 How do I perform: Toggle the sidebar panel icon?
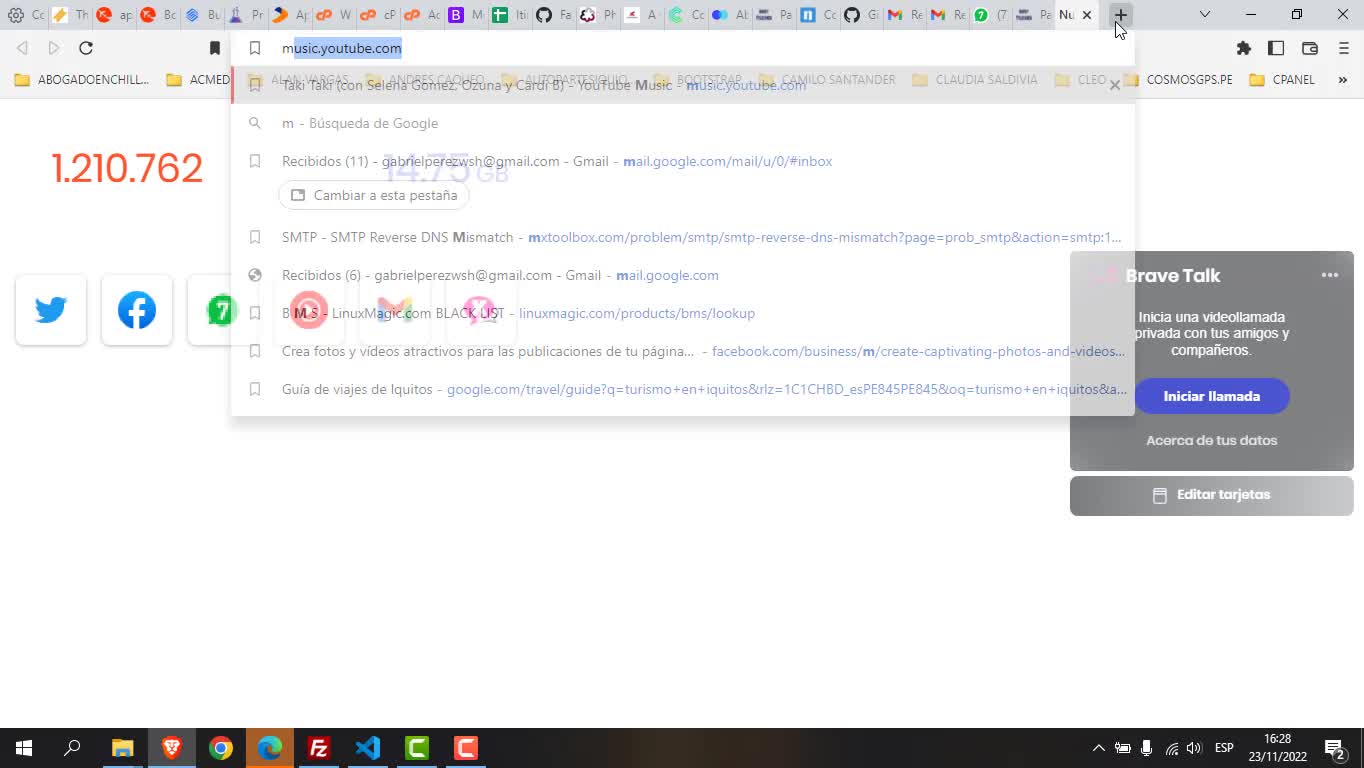(x=1276, y=48)
